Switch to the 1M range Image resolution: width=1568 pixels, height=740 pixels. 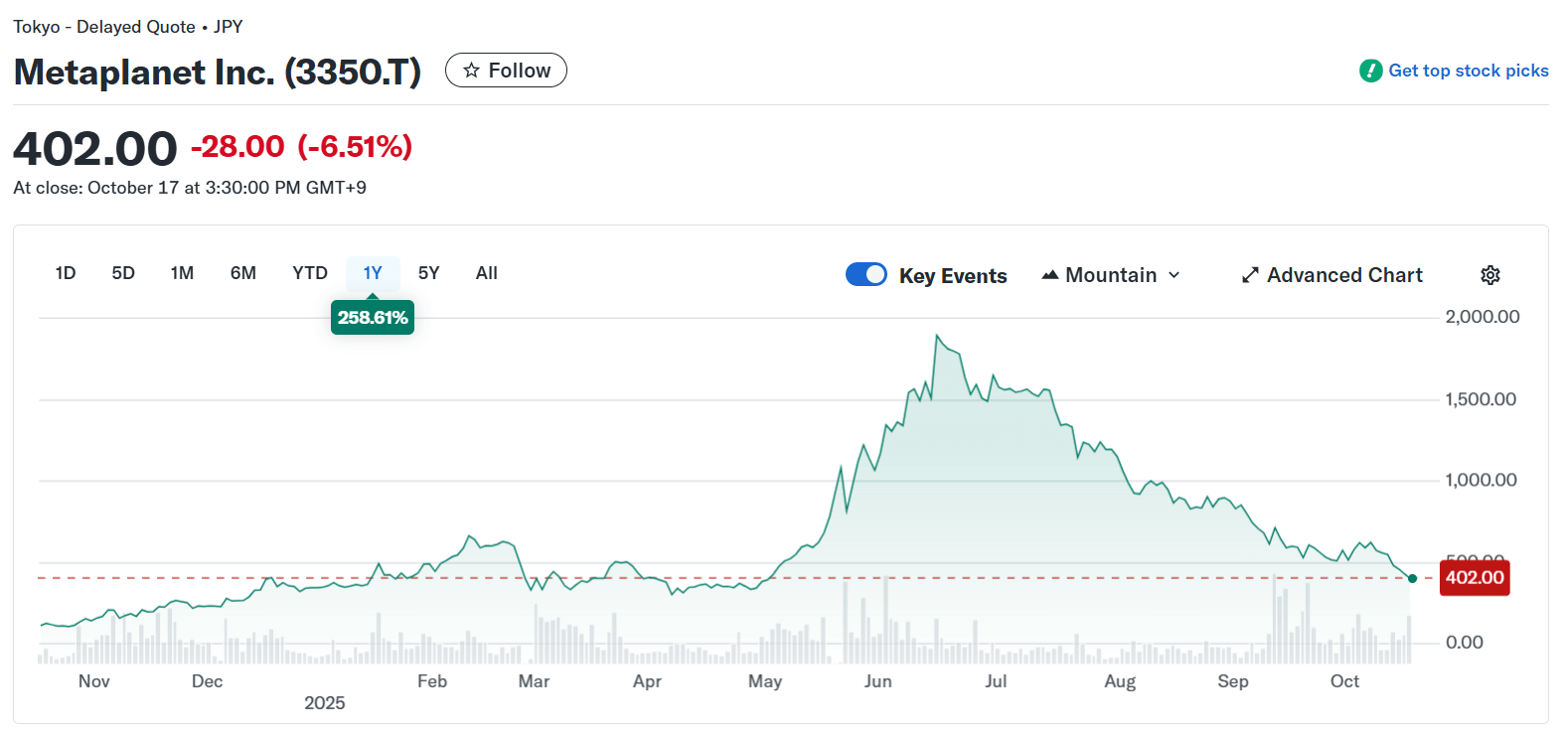(x=182, y=273)
